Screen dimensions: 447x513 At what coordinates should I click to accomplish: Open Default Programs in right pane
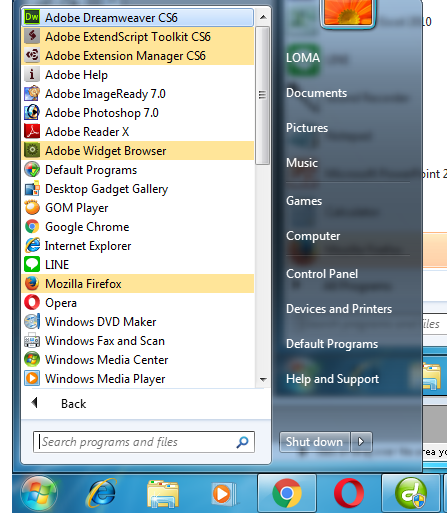tap(332, 344)
